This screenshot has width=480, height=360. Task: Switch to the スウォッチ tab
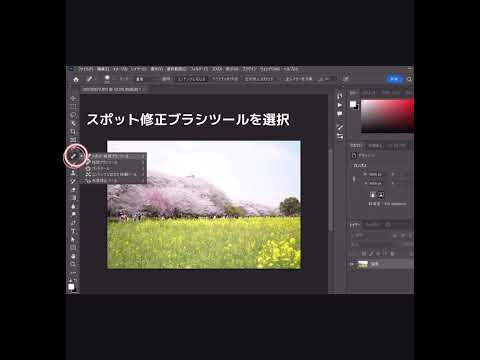coord(368,92)
